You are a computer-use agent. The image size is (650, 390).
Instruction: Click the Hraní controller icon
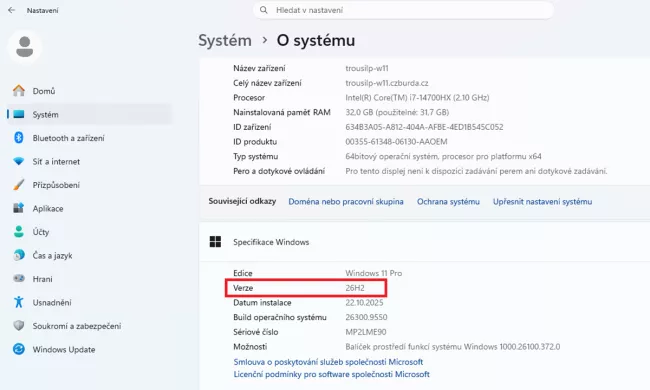(19, 278)
